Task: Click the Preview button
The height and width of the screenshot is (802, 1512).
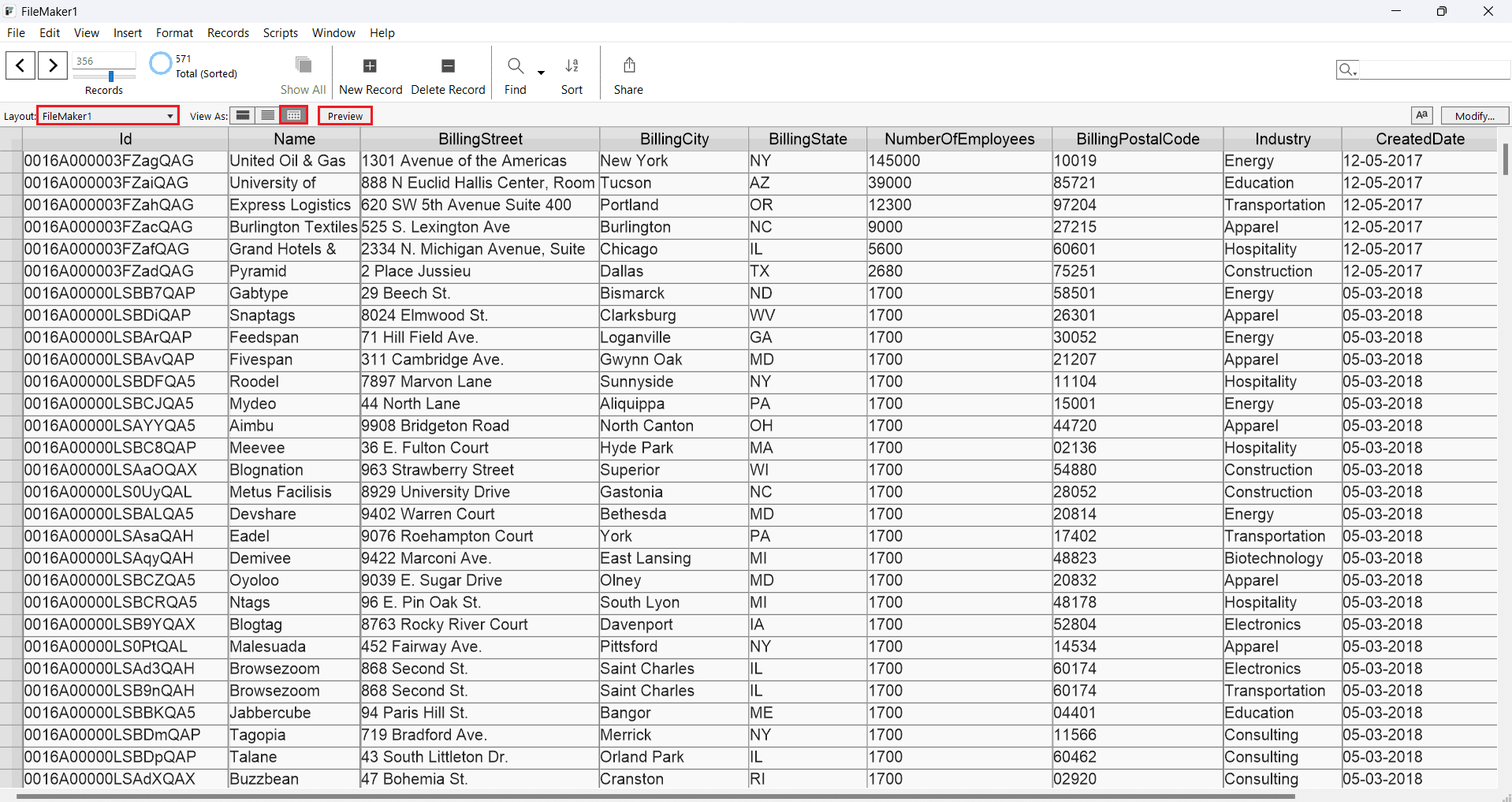Action: [345, 116]
